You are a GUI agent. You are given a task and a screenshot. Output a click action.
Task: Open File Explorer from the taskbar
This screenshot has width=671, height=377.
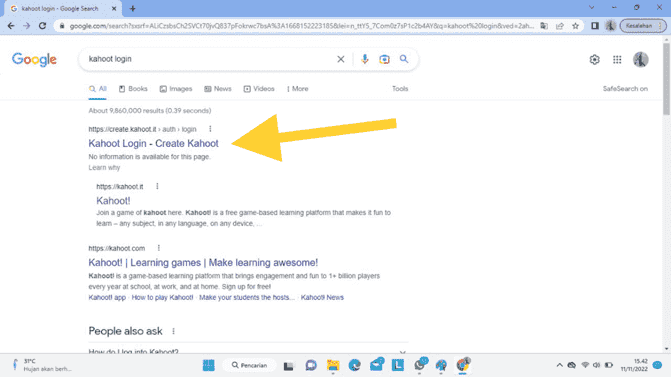(333, 365)
